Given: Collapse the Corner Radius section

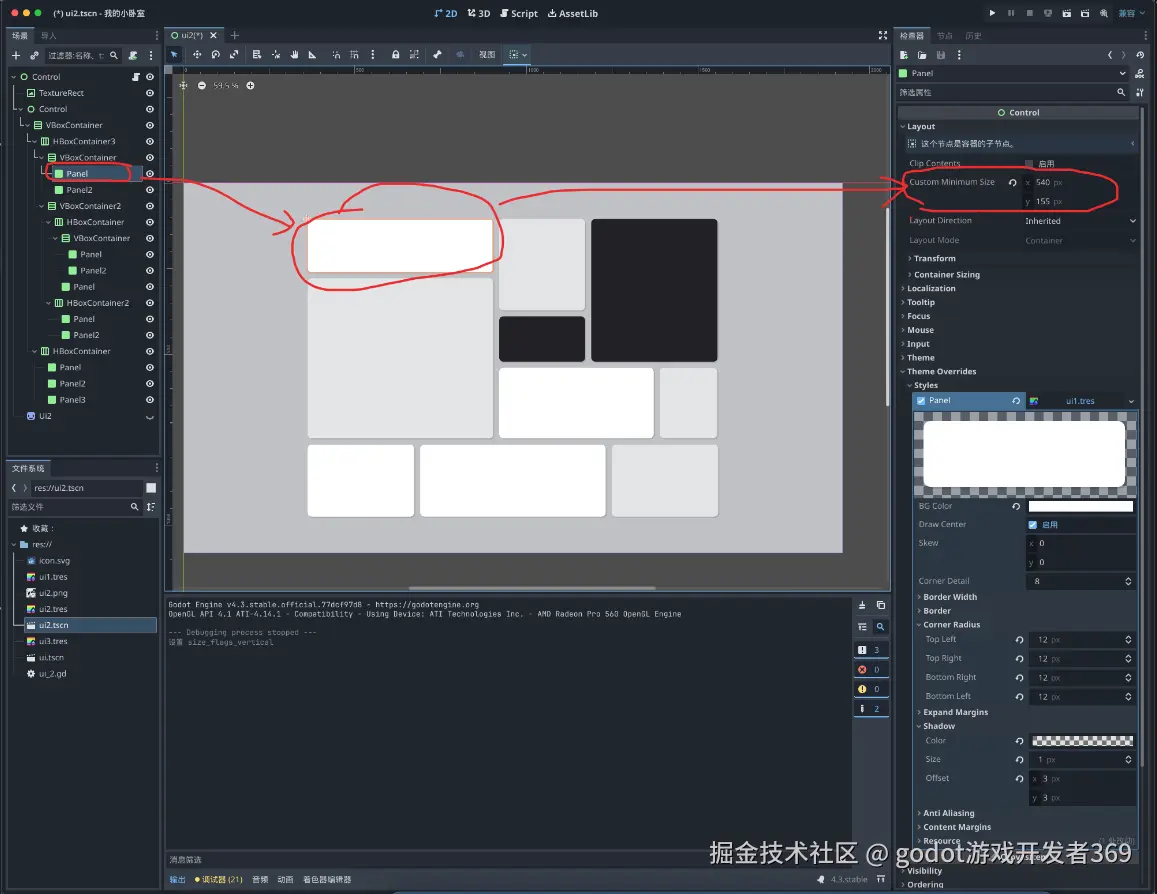Looking at the screenshot, I should tap(950, 625).
